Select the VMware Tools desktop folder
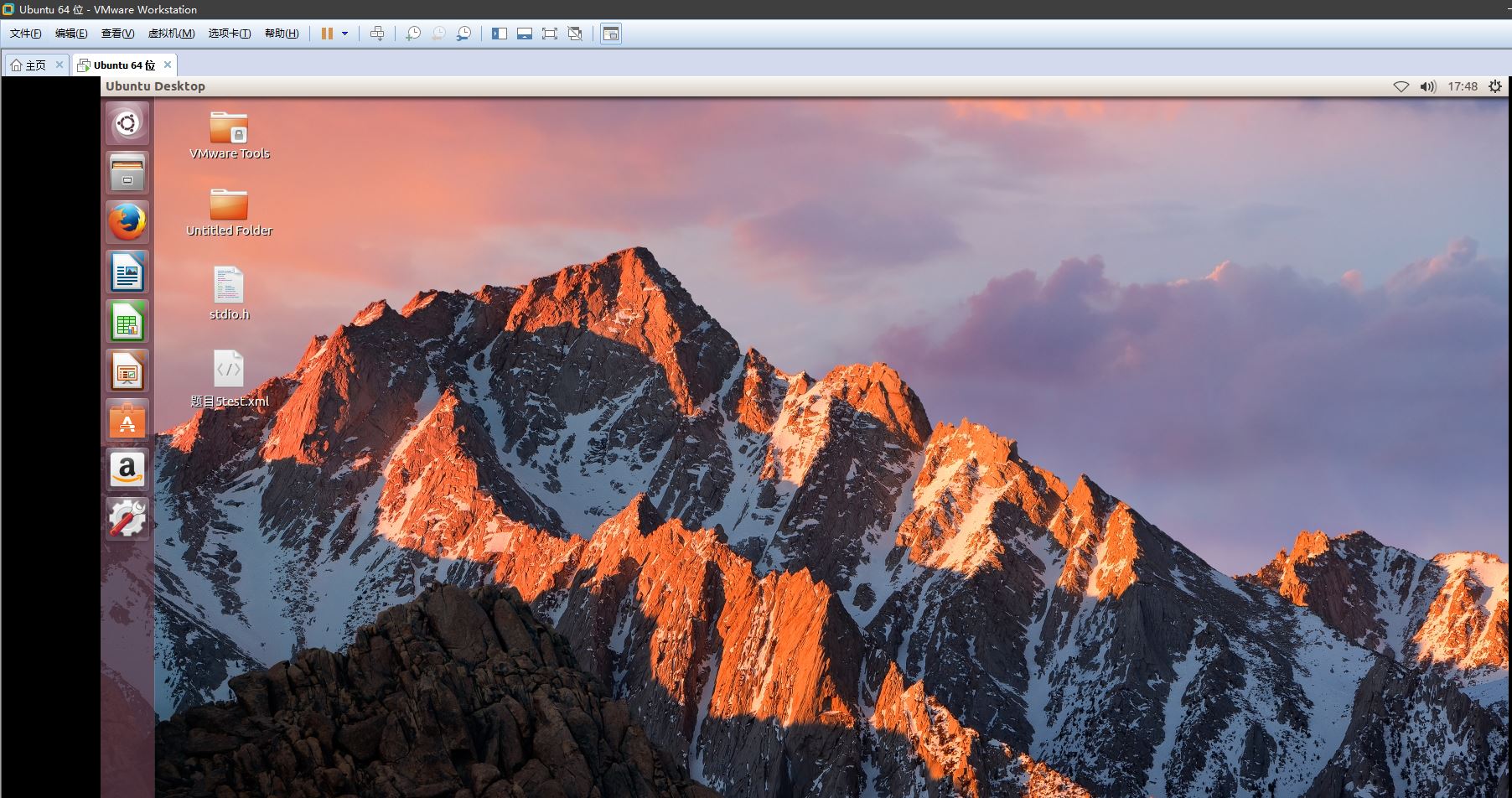 click(229, 135)
